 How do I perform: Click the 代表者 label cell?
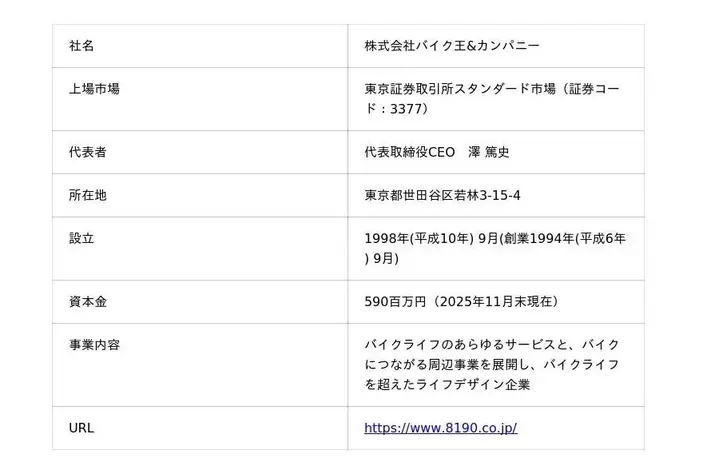88,152
